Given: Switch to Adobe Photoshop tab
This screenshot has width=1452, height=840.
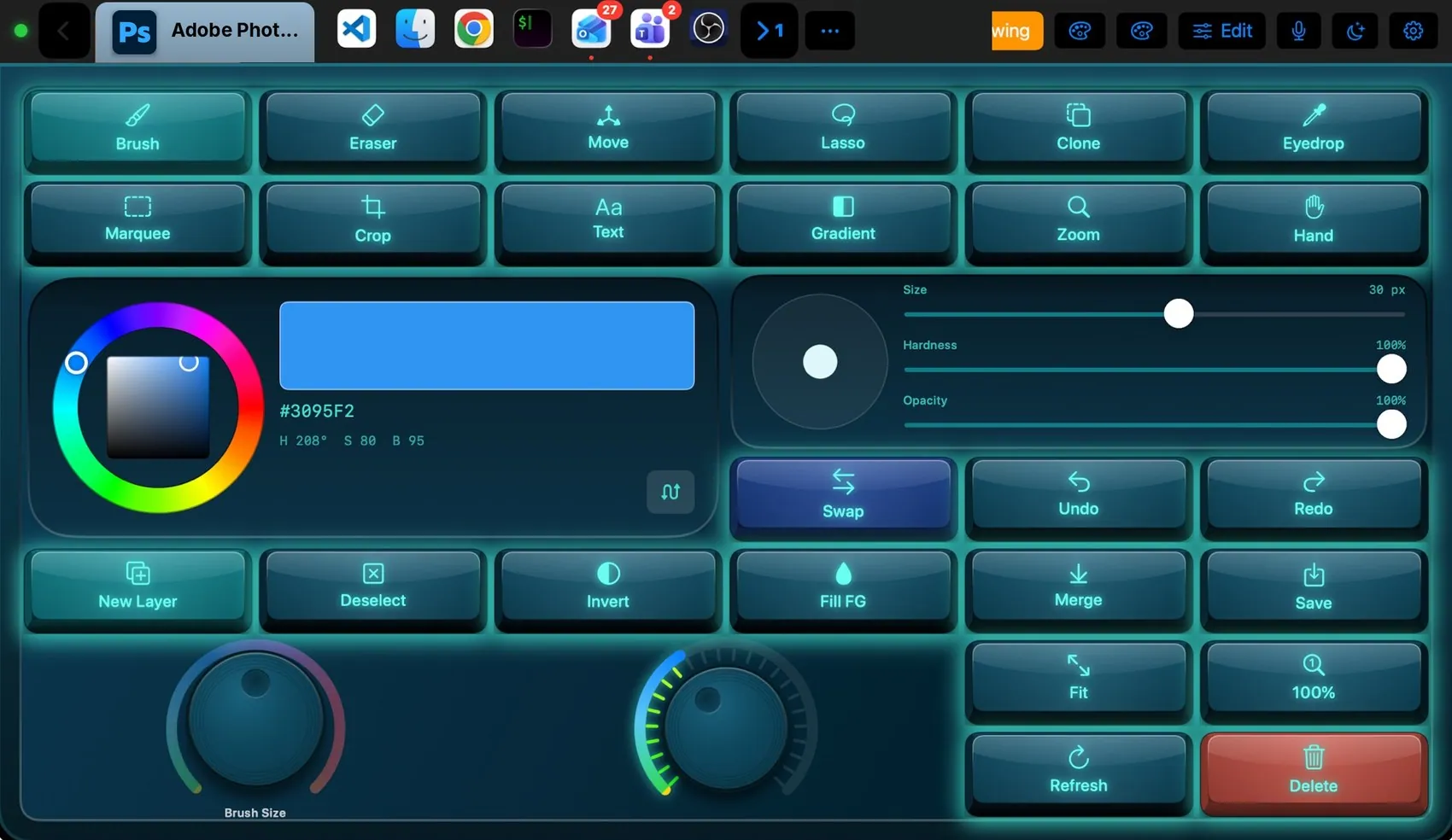Looking at the screenshot, I should 205,32.
